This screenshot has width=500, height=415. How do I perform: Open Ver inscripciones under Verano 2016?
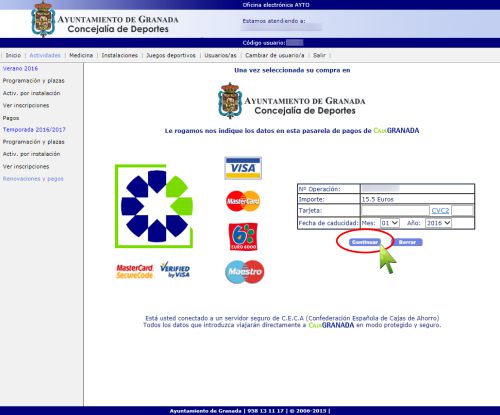pos(26,105)
